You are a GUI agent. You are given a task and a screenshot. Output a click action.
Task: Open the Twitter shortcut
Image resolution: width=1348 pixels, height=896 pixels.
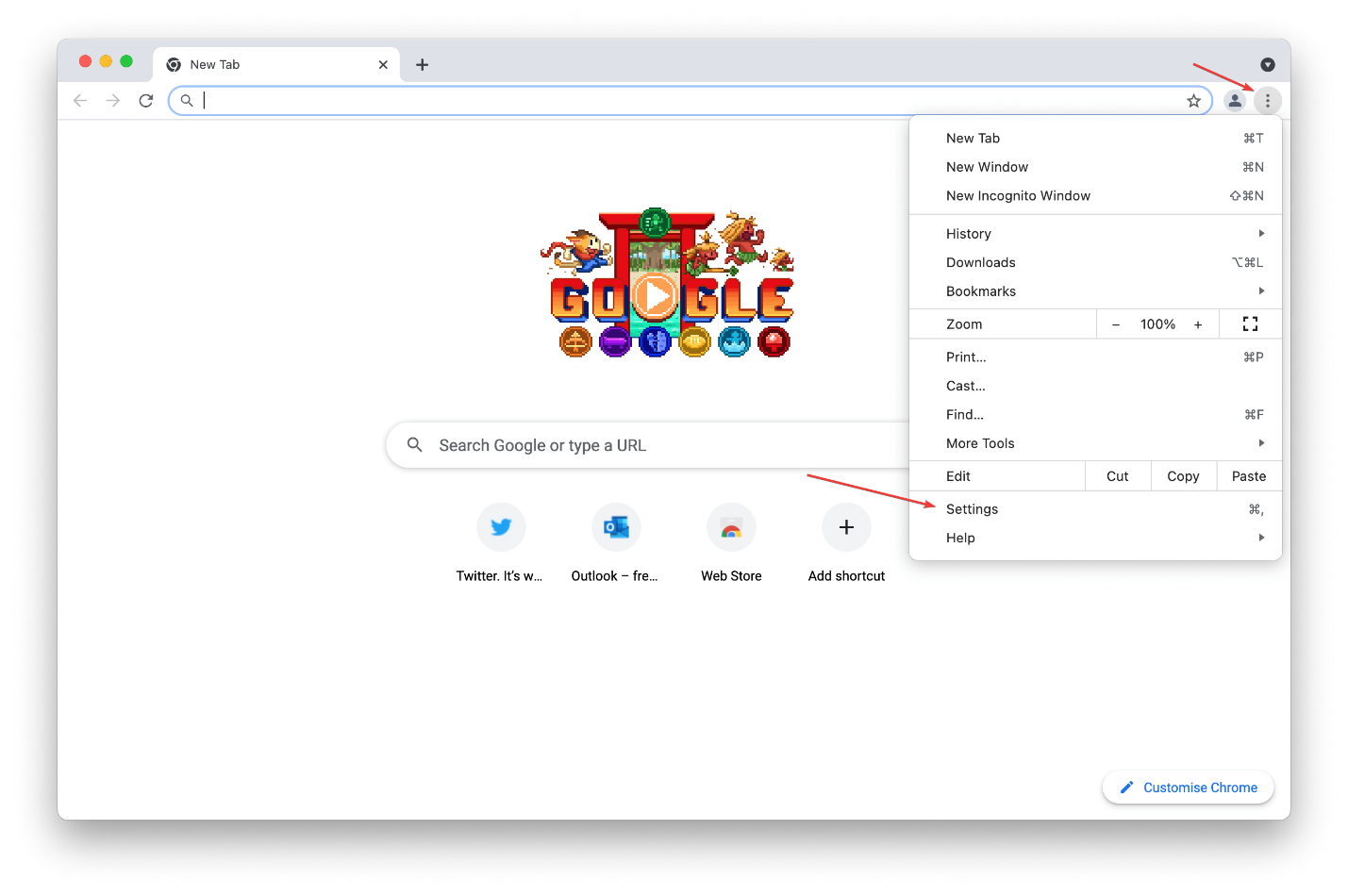(501, 527)
